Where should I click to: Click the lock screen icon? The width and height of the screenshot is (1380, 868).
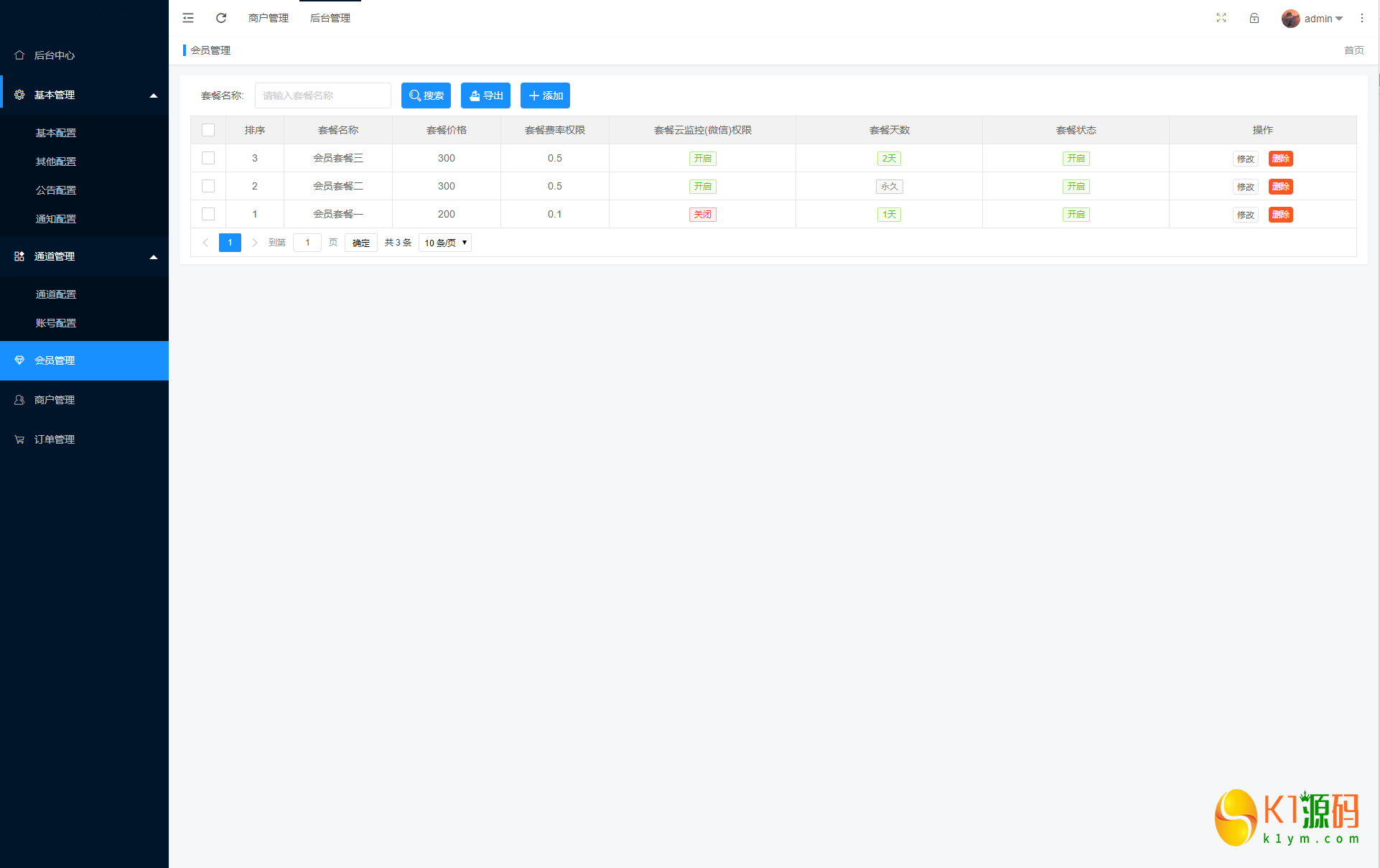tap(1254, 18)
